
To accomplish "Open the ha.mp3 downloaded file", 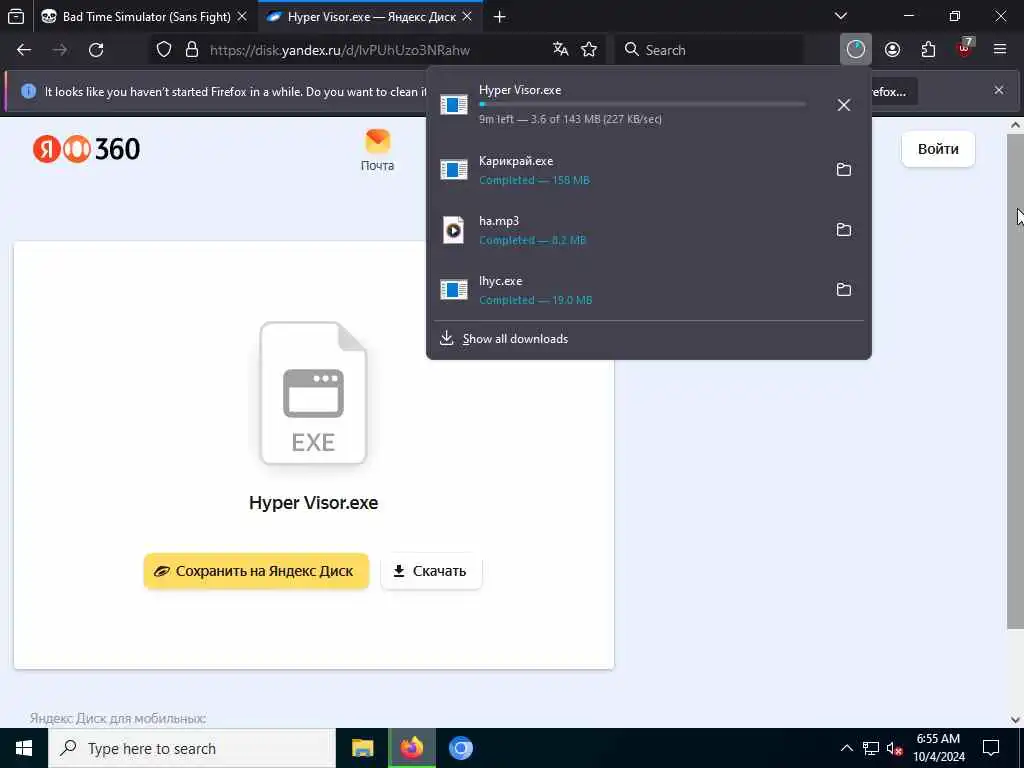I will (x=627, y=230).
